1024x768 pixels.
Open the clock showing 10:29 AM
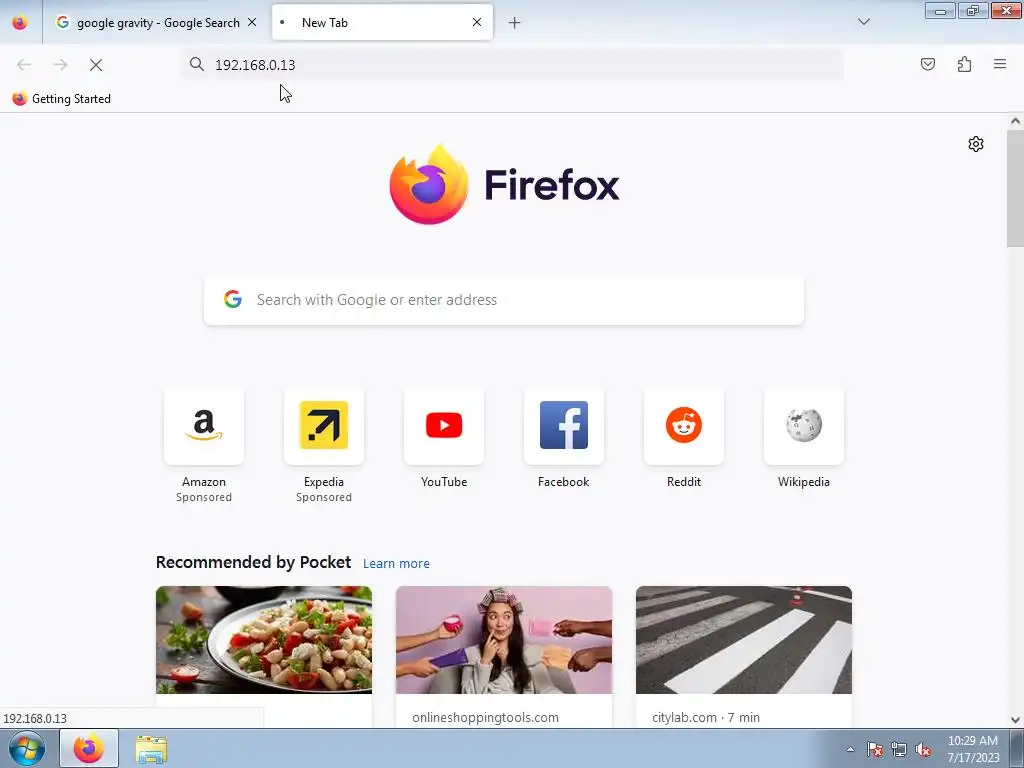point(973,749)
